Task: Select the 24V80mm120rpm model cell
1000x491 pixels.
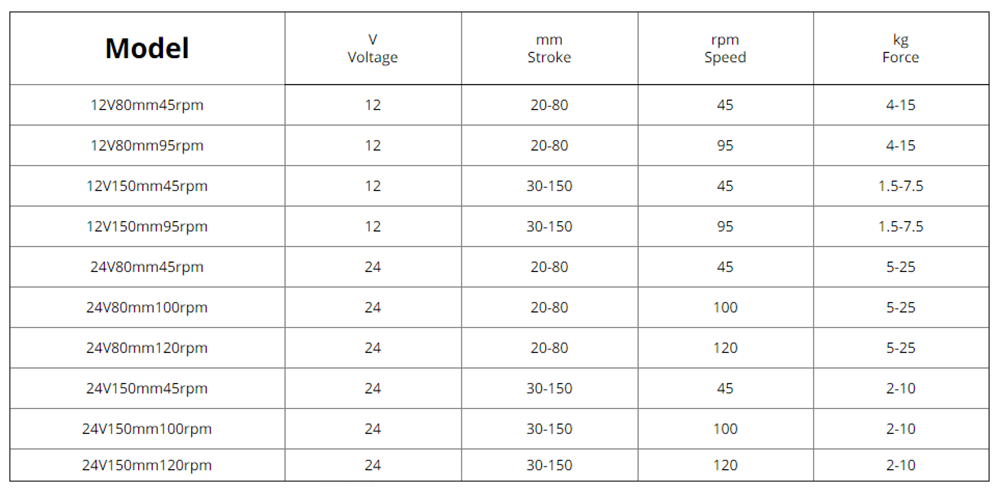Action: click(x=147, y=348)
